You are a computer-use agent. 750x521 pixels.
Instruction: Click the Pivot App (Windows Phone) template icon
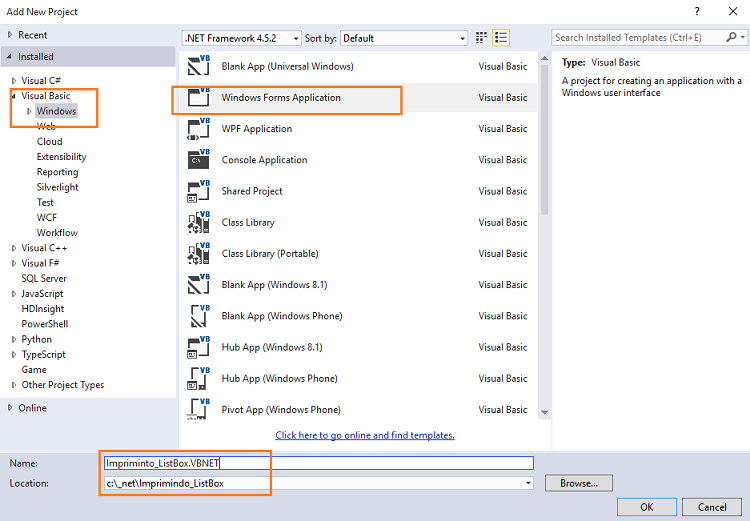coord(199,409)
